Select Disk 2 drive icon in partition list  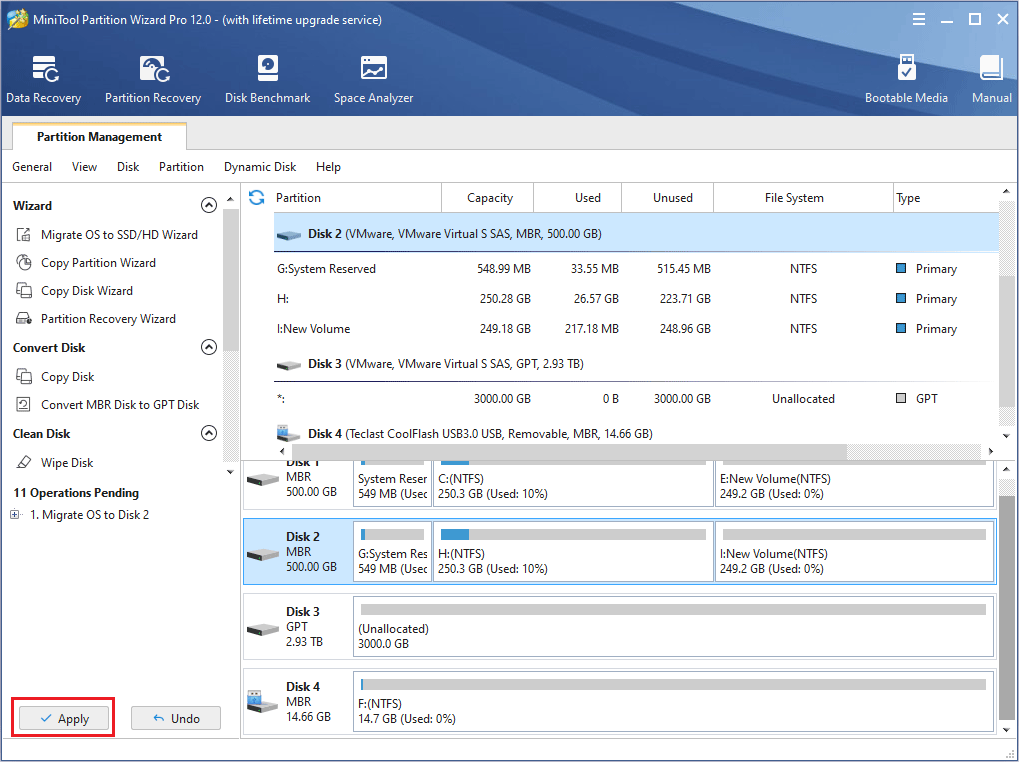click(x=289, y=235)
